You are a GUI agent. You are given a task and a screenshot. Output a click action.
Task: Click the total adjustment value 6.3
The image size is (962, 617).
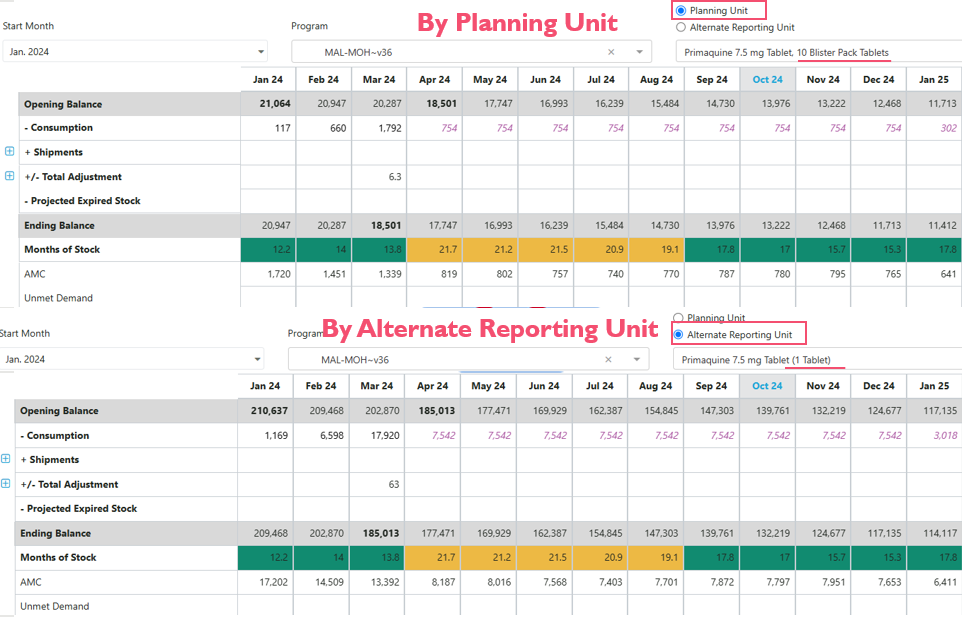tap(395, 177)
